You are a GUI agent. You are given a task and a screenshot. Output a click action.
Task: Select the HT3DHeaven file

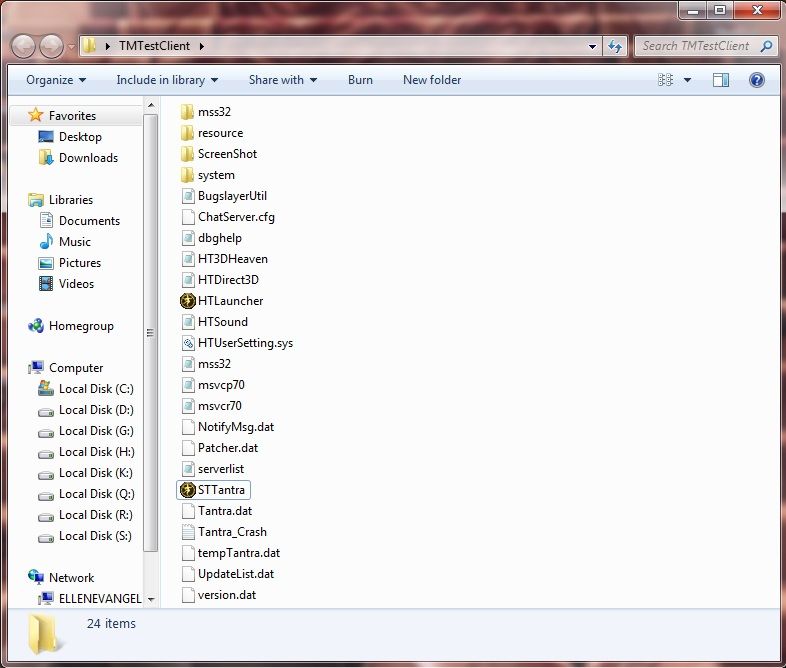coord(225,259)
